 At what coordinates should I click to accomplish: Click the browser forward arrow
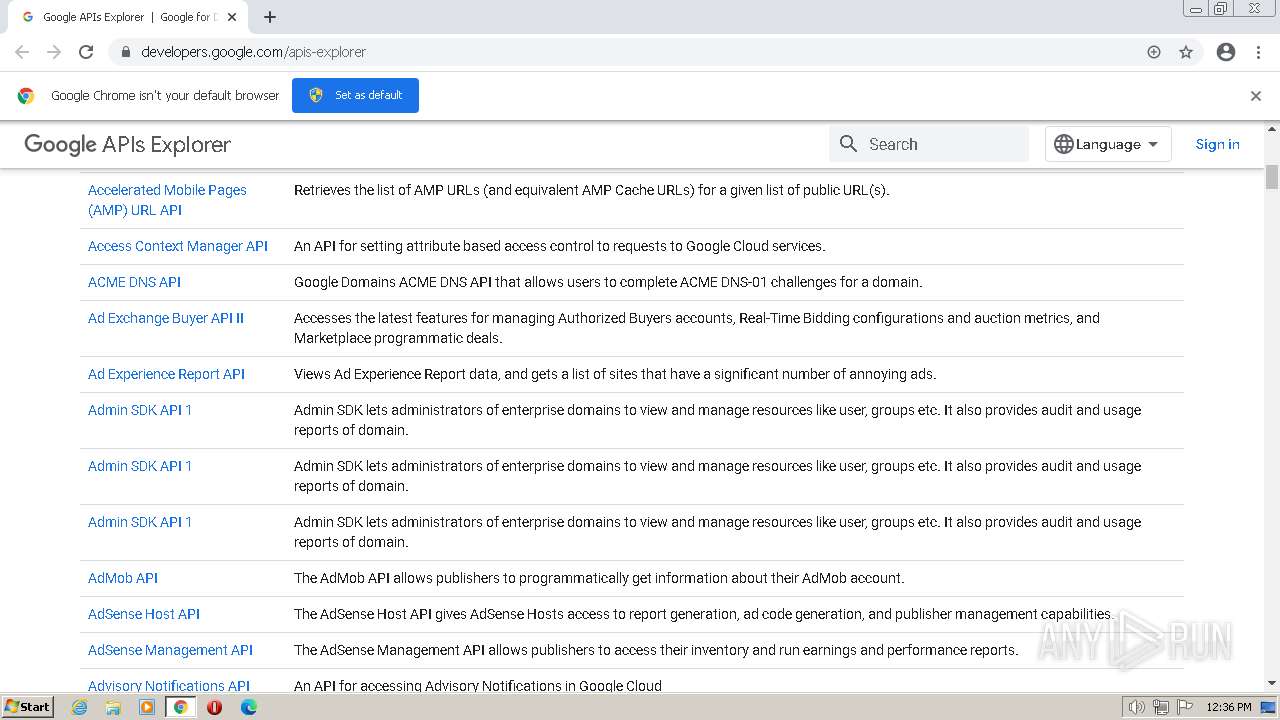click(x=54, y=52)
